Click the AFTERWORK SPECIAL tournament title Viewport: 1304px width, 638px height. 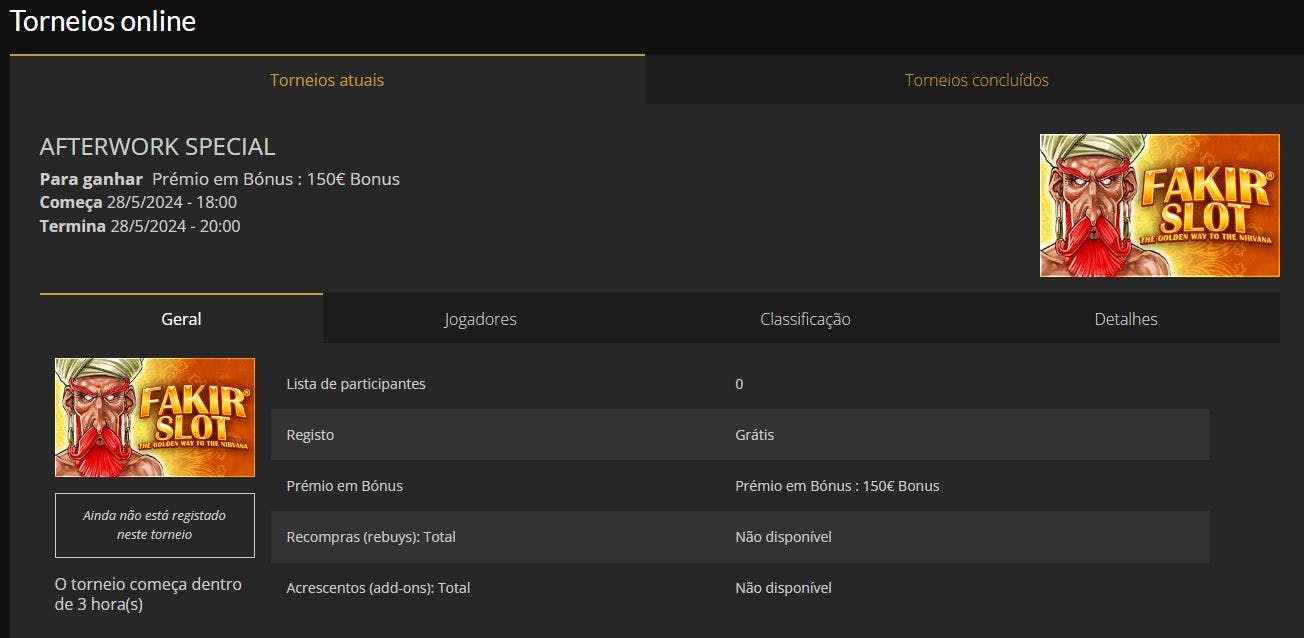point(157,147)
